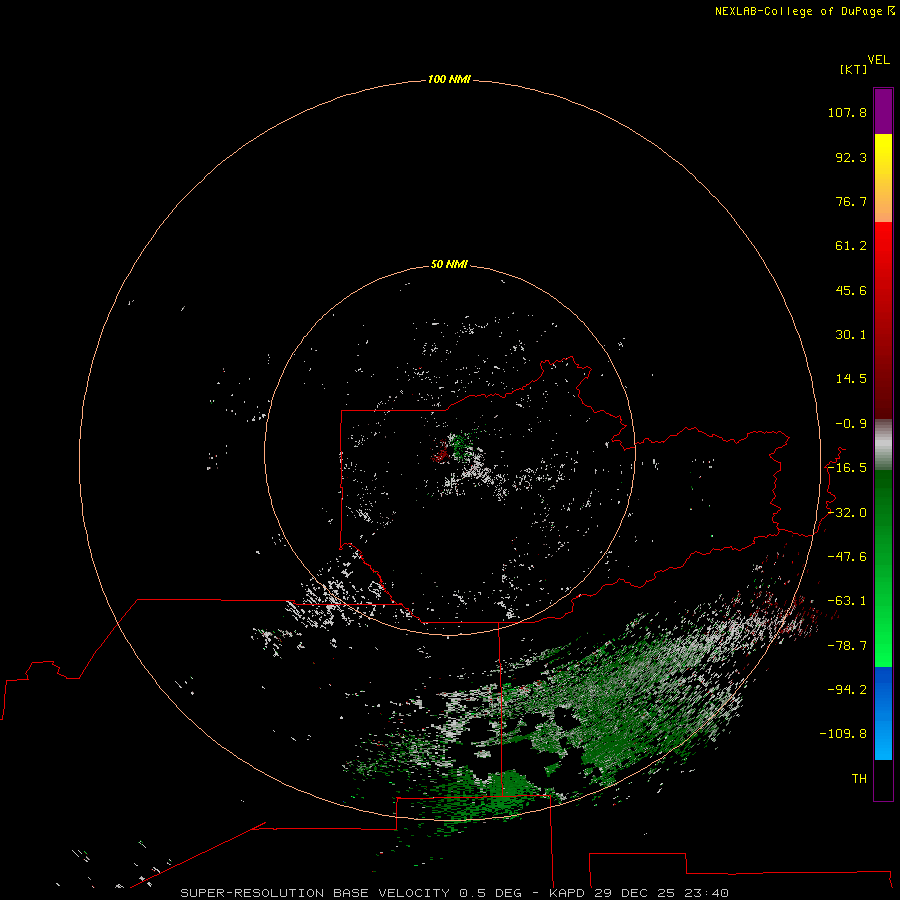The height and width of the screenshot is (900, 900).
Task: Click the gray segment of the color bar
Action: 883,445
